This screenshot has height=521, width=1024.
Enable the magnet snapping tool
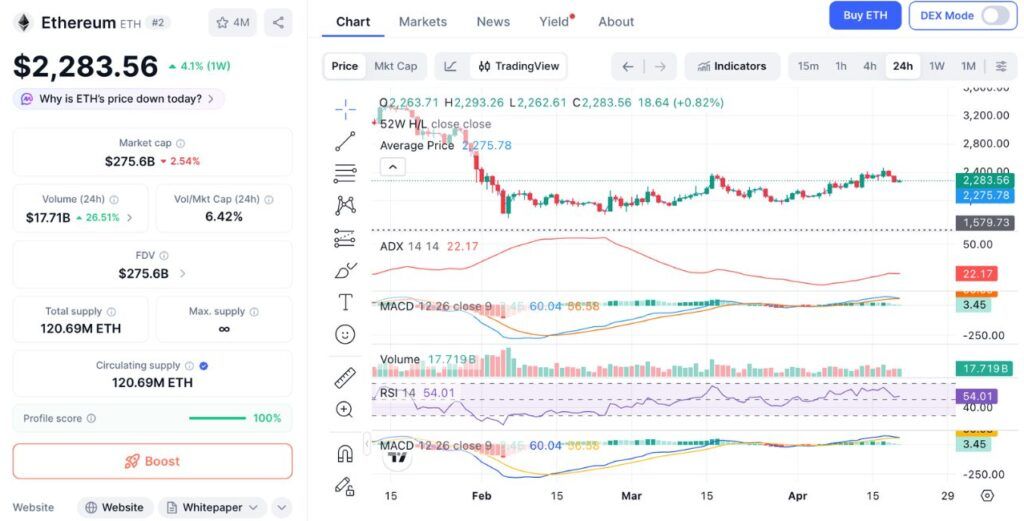point(345,453)
